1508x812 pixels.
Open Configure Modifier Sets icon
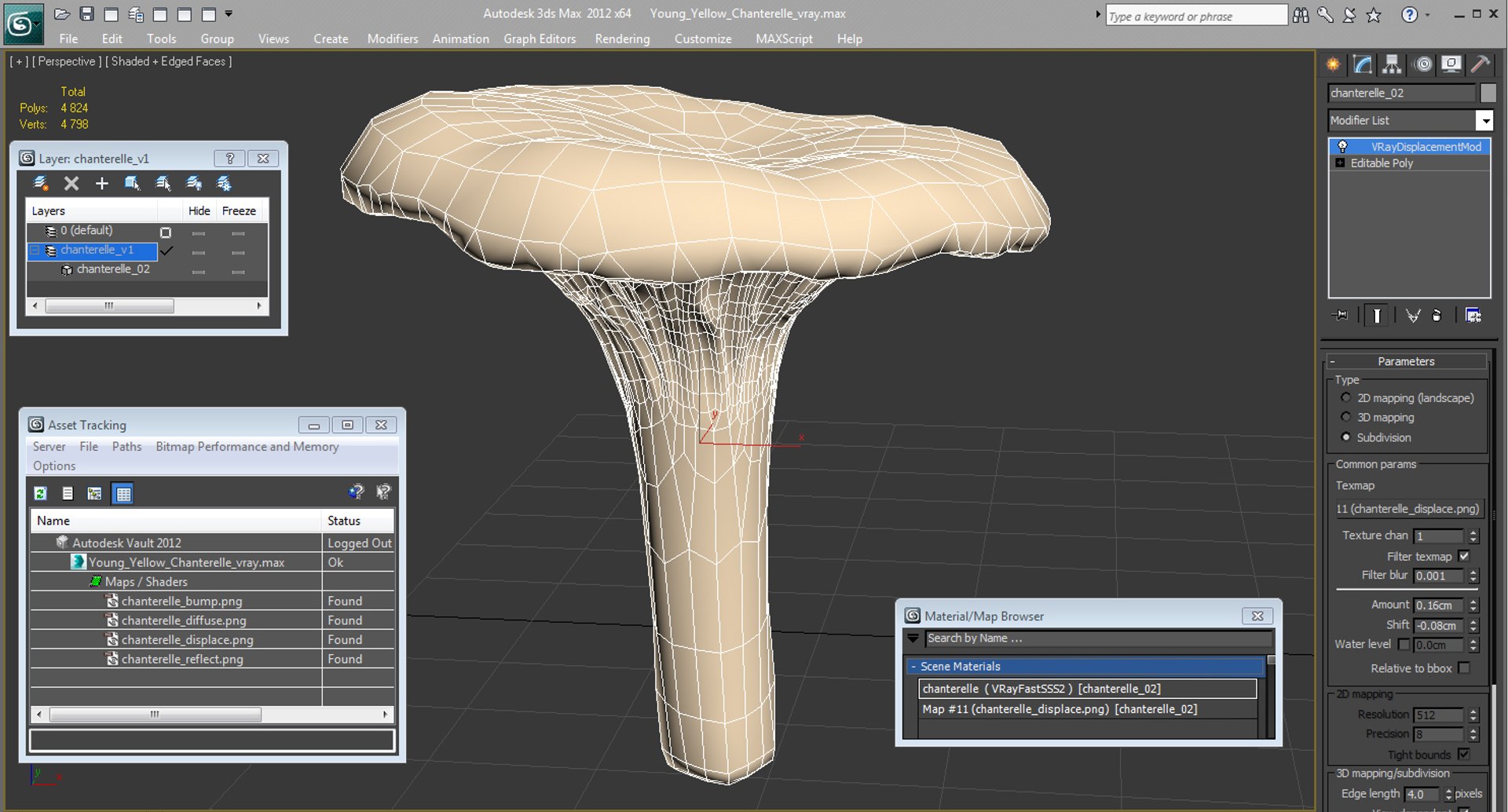click(1473, 316)
